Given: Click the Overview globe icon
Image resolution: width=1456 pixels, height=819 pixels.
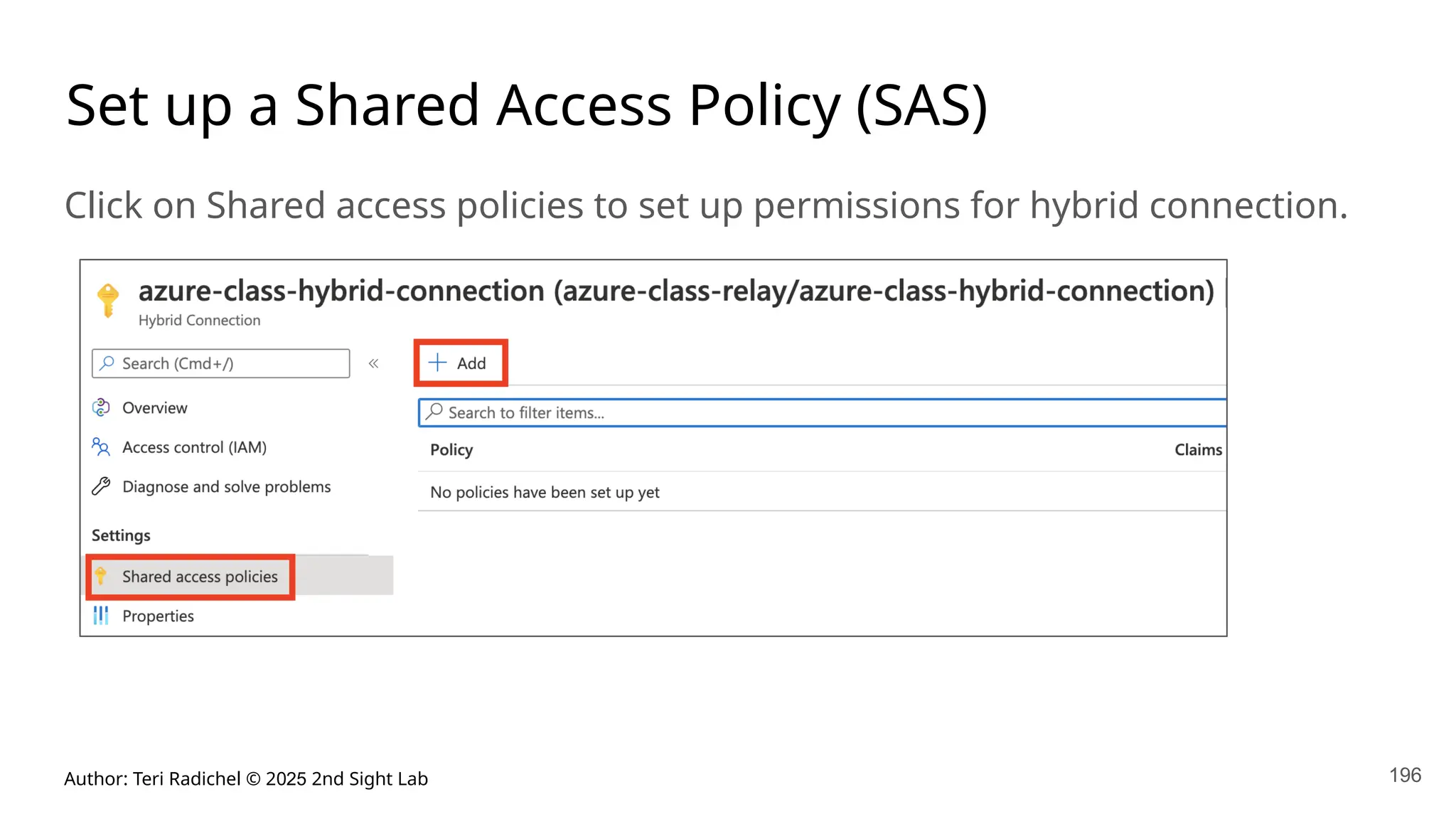Looking at the screenshot, I should pyautogui.click(x=101, y=407).
